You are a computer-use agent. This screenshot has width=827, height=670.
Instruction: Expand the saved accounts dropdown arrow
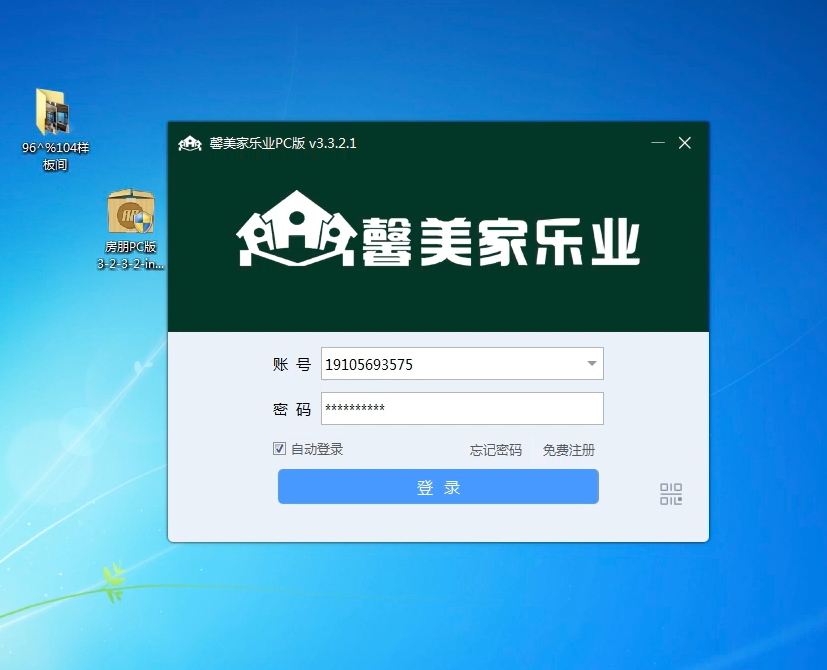(591, 364)
